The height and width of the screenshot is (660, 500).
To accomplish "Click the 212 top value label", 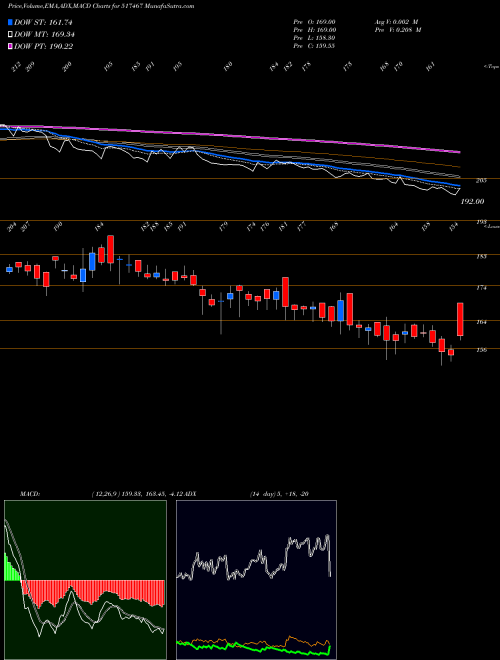I will [x=16, y=67].
